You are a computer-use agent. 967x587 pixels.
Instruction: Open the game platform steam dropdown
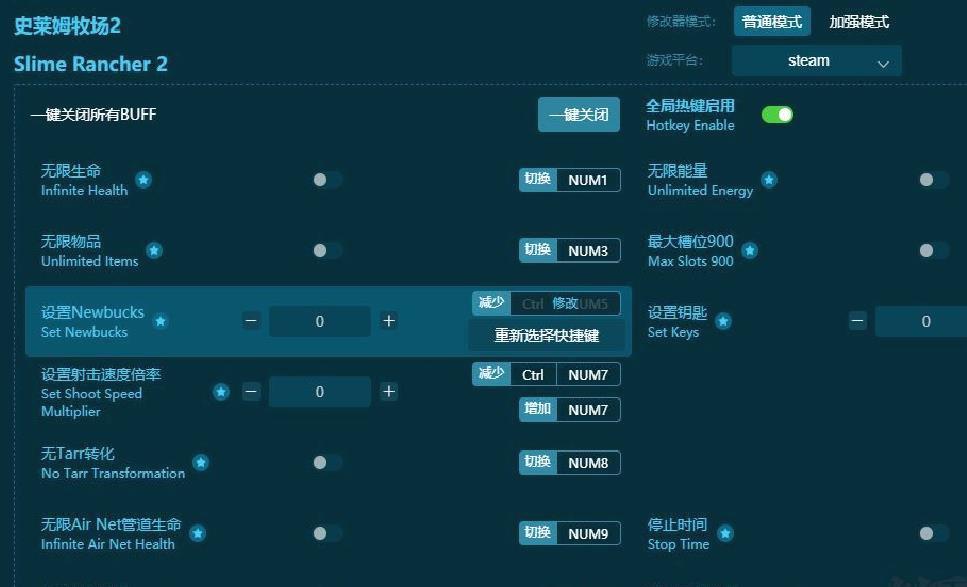817,60
